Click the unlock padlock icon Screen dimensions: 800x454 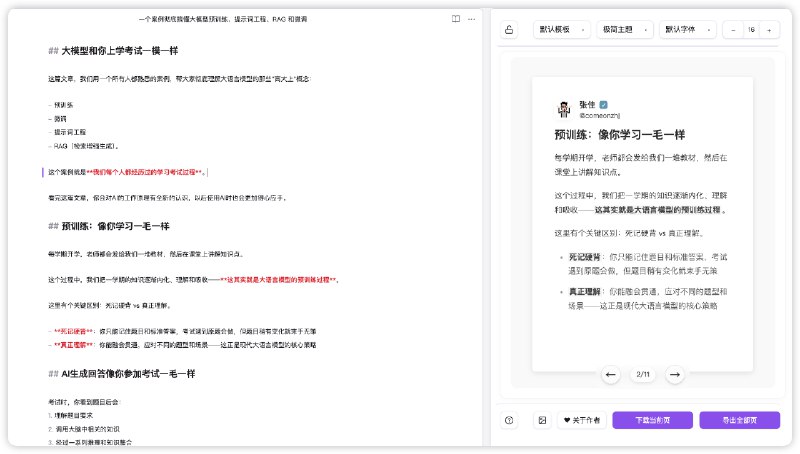[509, 30]
